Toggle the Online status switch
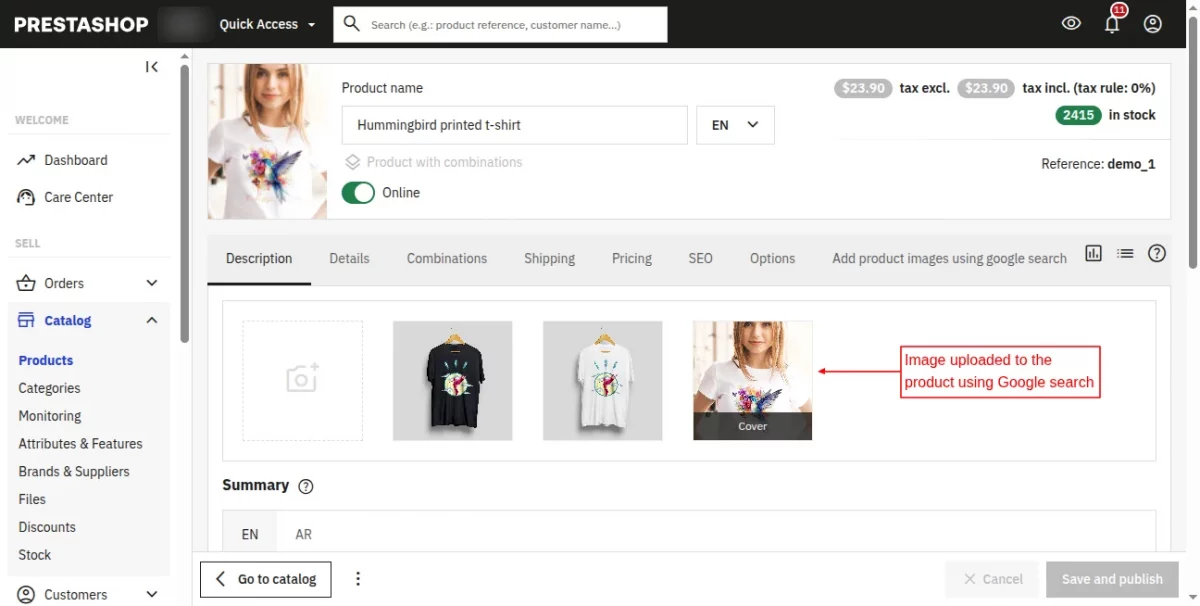Viewport: 1200px width, 606px height. tap(358, 193)
